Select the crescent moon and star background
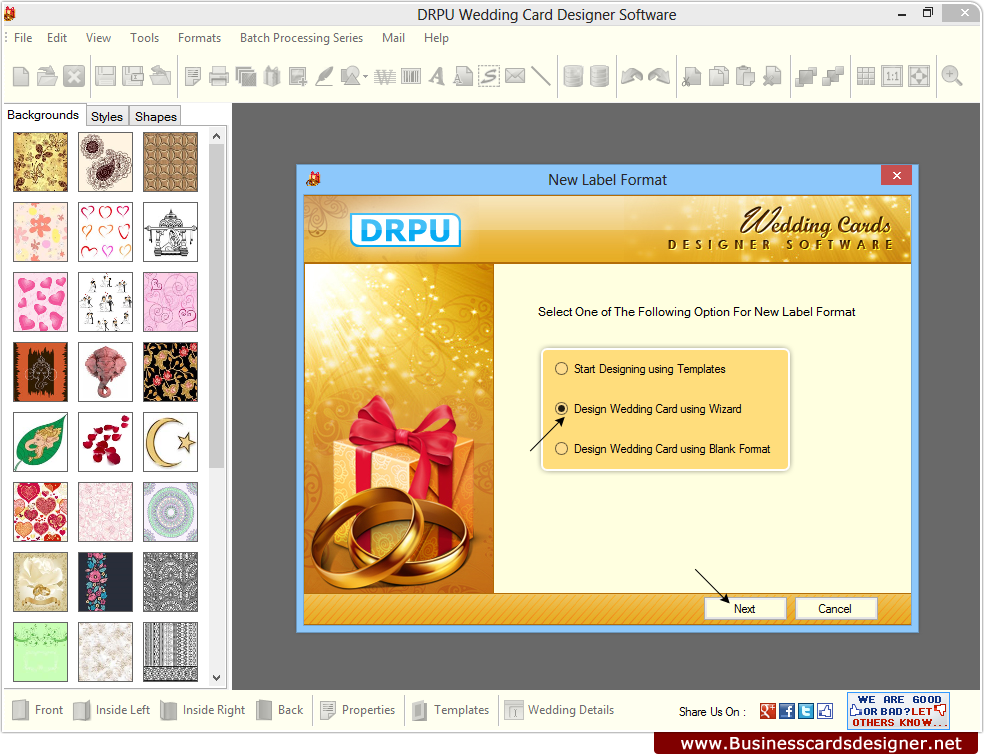This screenshot has height=754, width=984. 170,442
